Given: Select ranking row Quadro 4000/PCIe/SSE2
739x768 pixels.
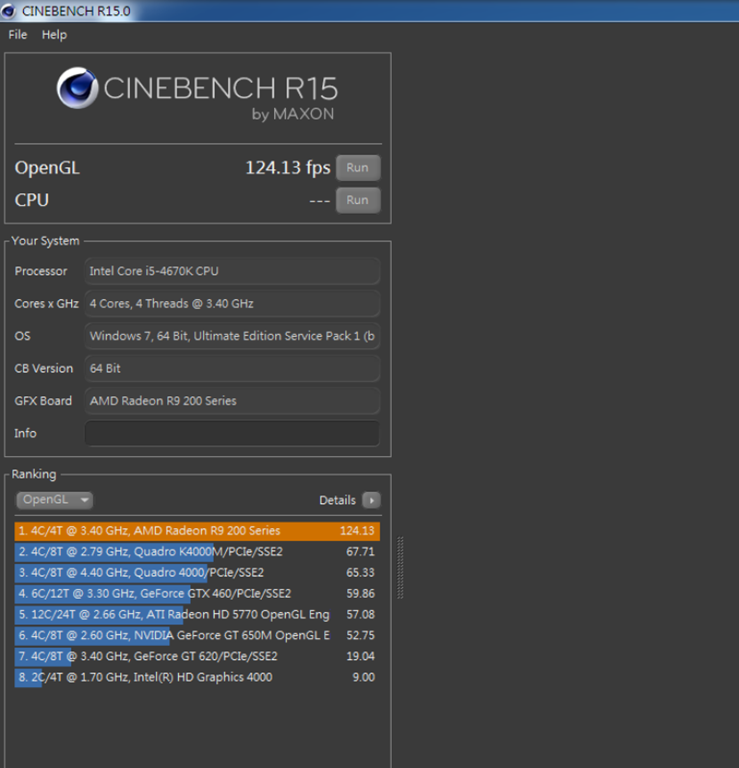Looking at the screenshot, I should coord(197,573).
